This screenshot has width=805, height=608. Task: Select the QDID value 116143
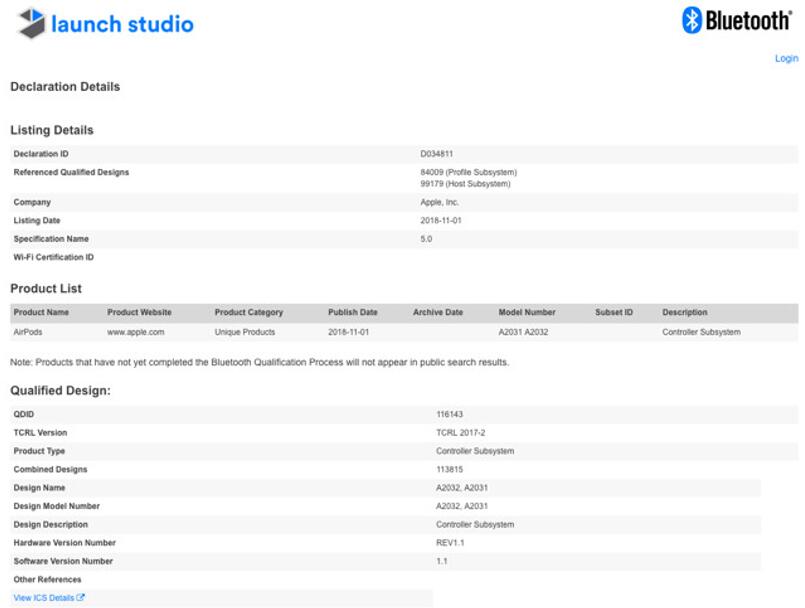pyautogui.click(x=449, y=414)
